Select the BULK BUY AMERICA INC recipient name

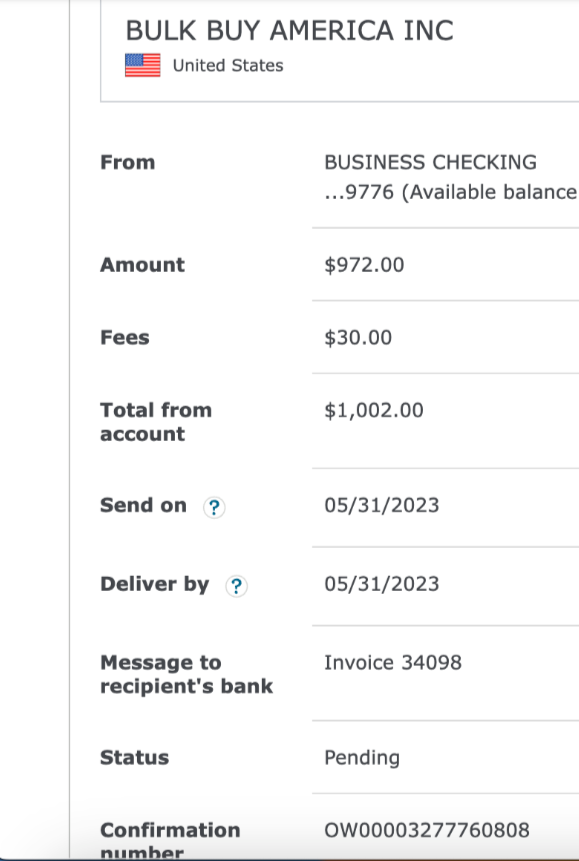click(290, 30)
